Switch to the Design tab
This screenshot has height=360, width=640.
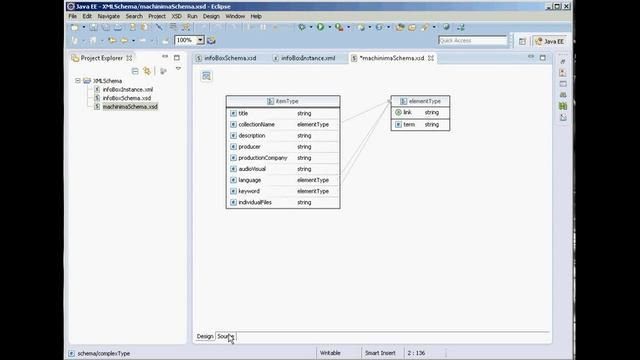(205, 336)
